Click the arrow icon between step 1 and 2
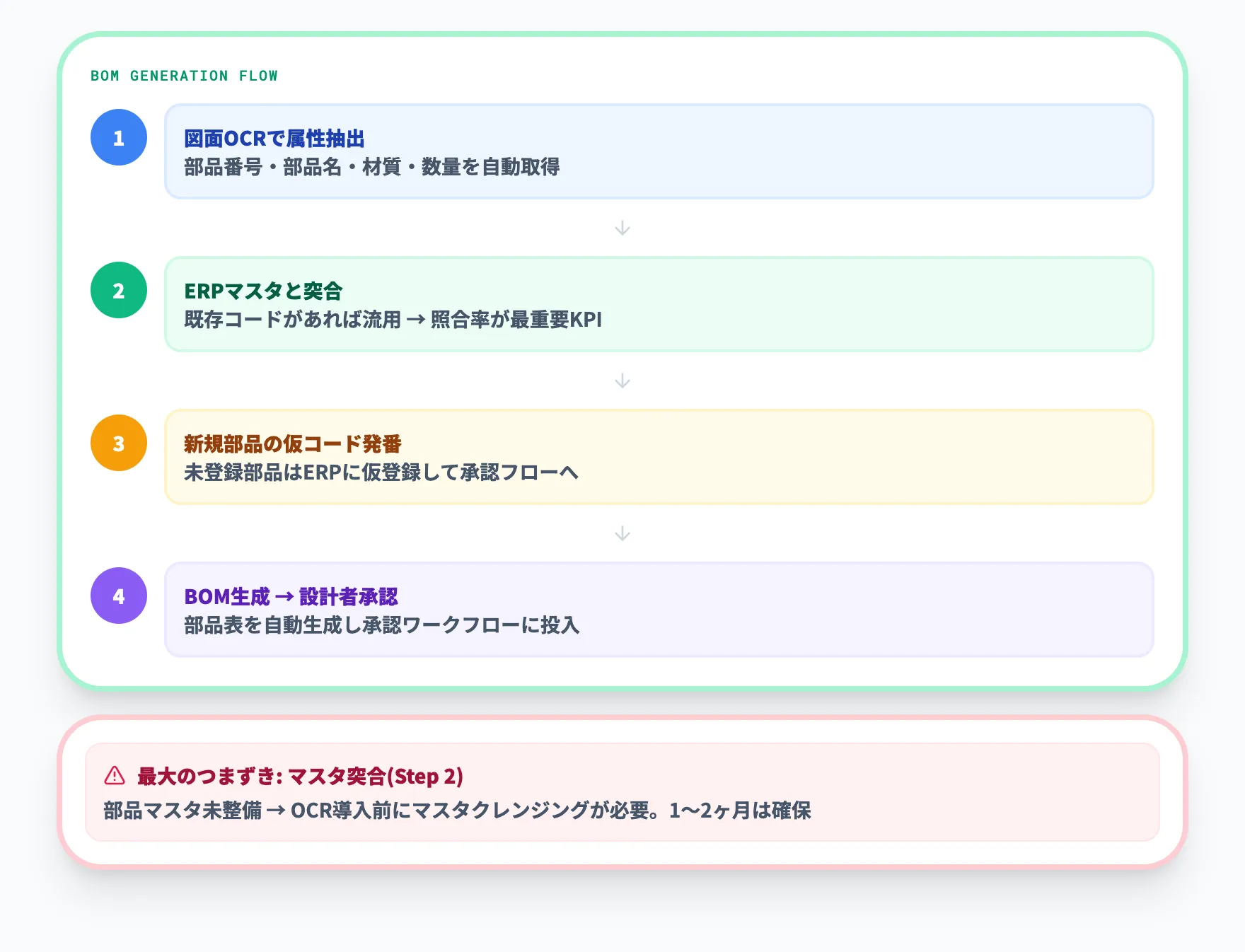Image resolution: width=1245 pixels, height=952 pixels. coord(622,228)
